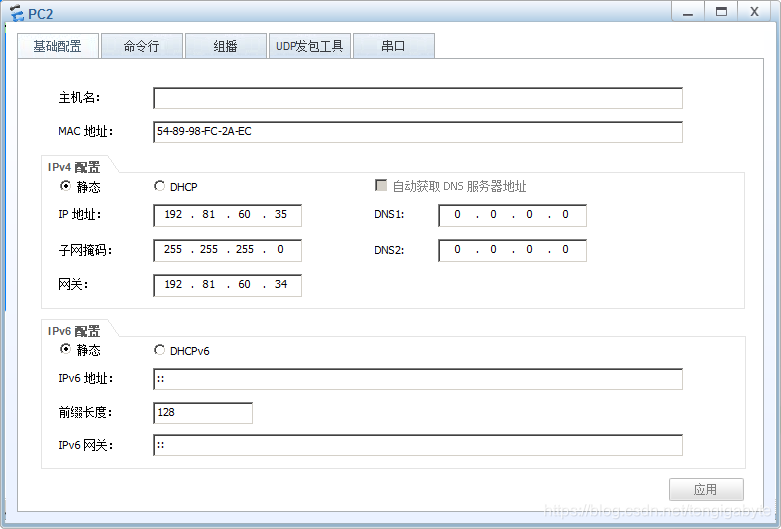Screen dimensions: 781x529
Task: Click the PC2 app icon in title bar
Action: [x=16, y=13]
